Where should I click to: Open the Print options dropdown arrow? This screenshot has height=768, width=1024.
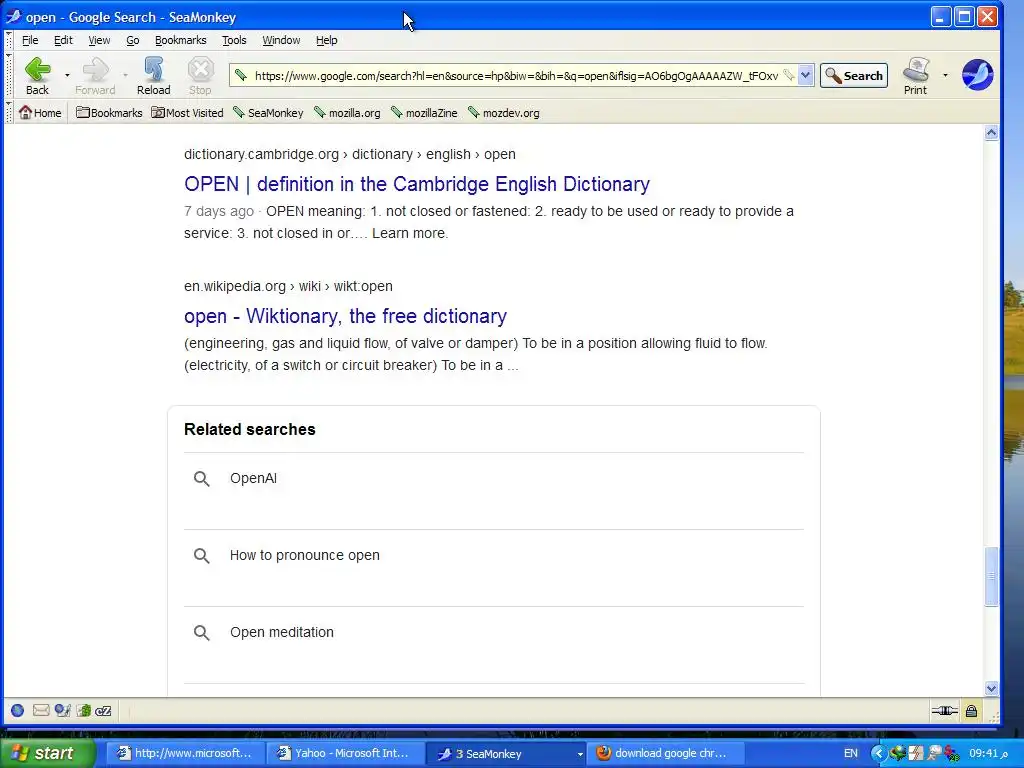(945, 75)
